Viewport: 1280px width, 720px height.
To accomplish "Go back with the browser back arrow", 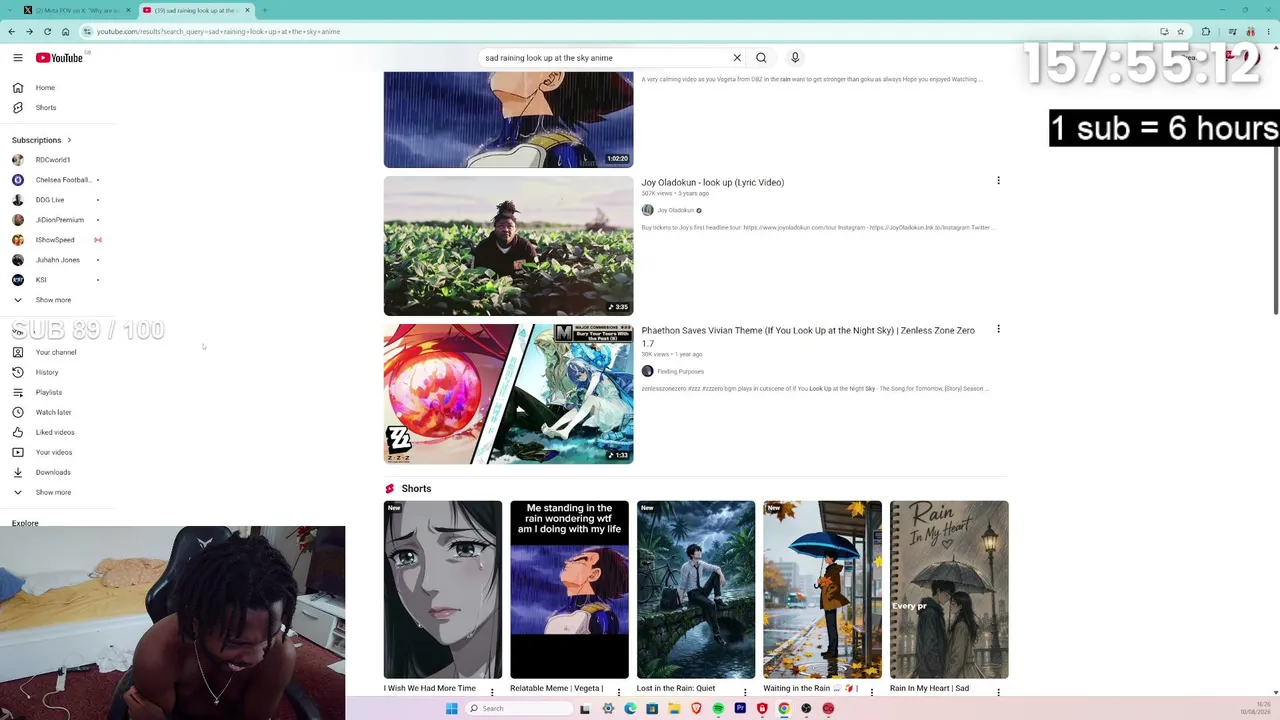I will [11, 32].
